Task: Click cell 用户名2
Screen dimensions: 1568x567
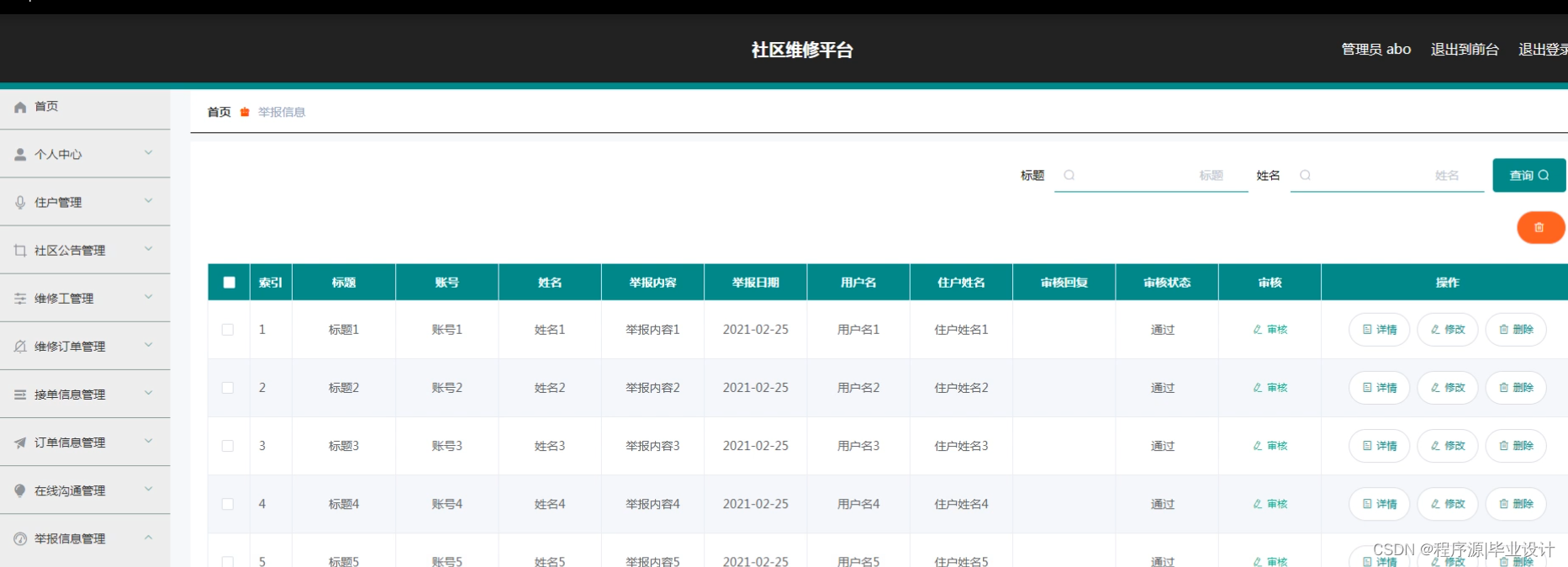Action: click(x=858, y=388)
